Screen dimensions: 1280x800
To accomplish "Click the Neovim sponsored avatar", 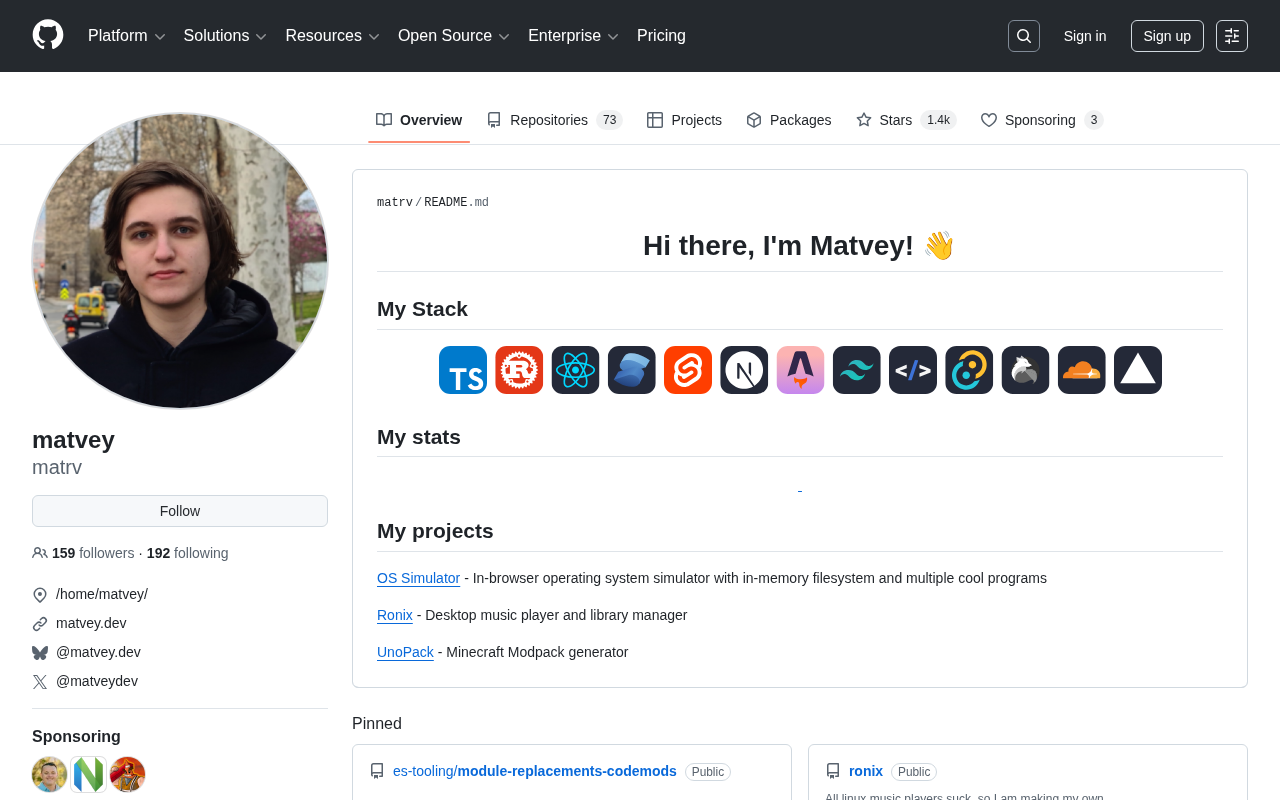I will pos(89,775).
